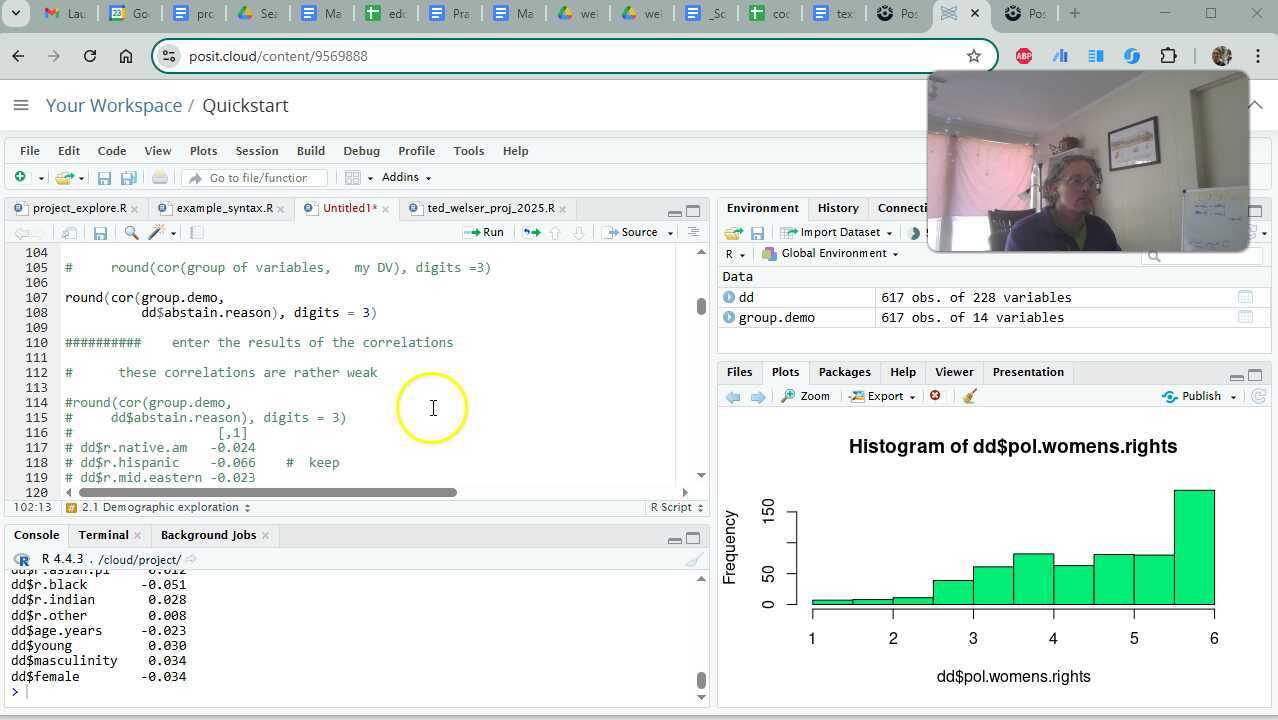The width and height of the screenshot is (1278, 720).
Task: Switch to the History tab
Action: [838, 208]
